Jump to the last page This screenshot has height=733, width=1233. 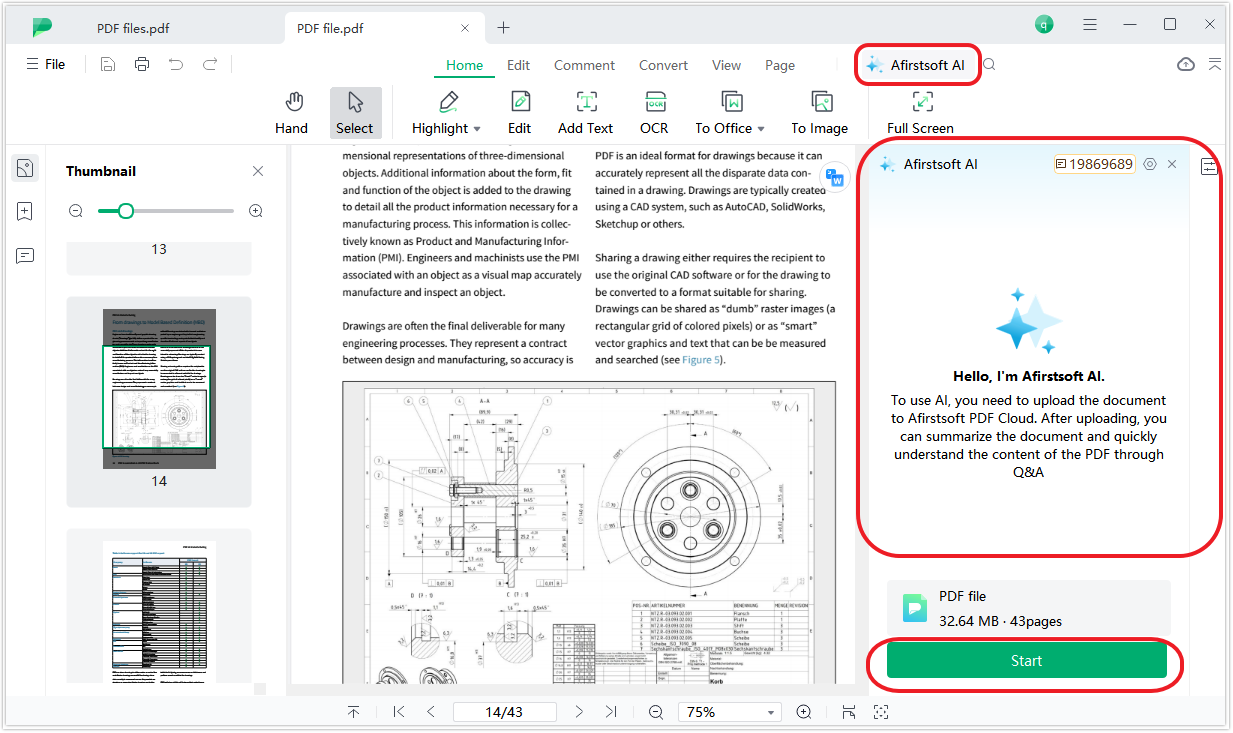[x=611, y=712]
